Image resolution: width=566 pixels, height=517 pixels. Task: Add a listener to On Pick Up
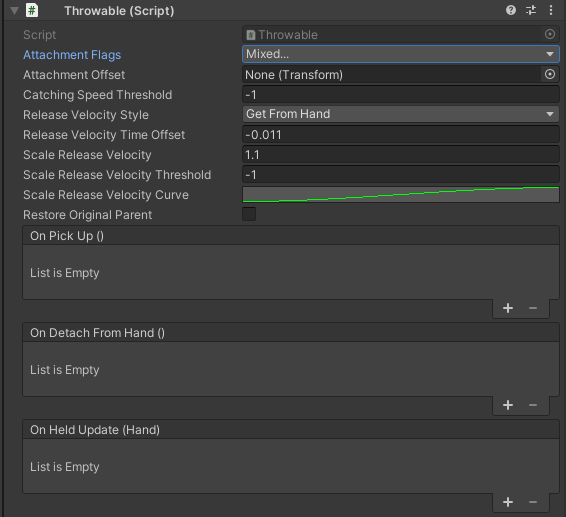click(508, 308)
